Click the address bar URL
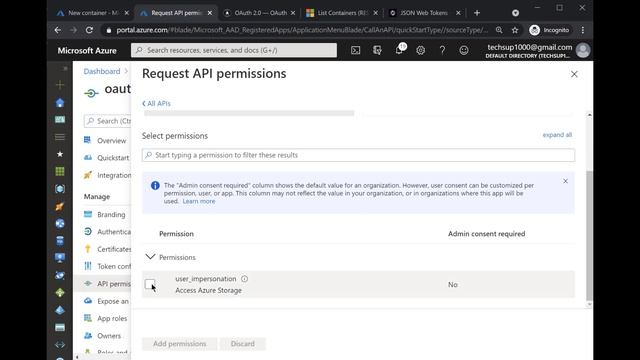 click(302, 30)
